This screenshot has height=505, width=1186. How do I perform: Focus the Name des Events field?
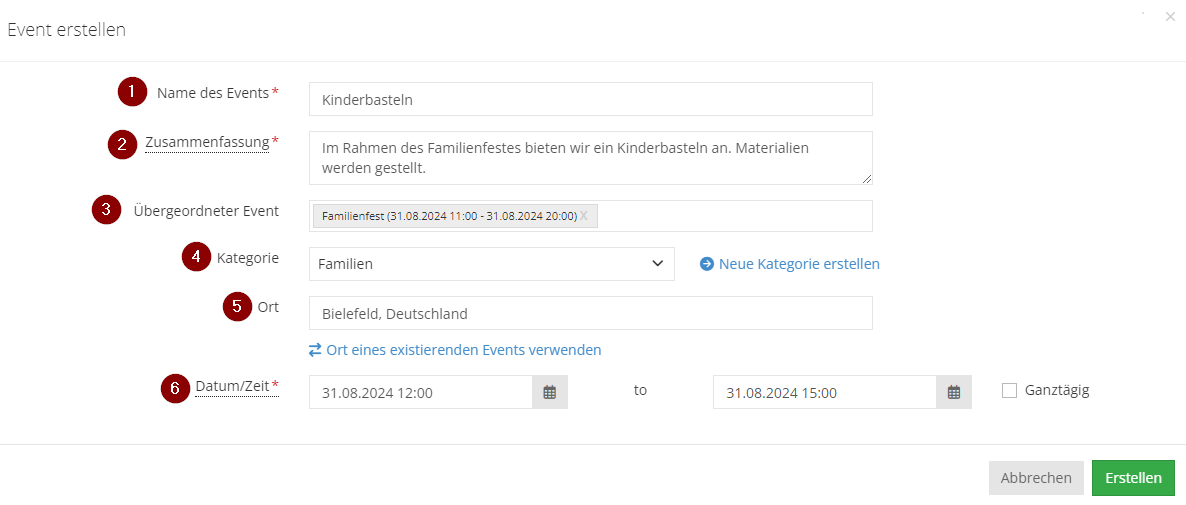(x=591, y=99)
